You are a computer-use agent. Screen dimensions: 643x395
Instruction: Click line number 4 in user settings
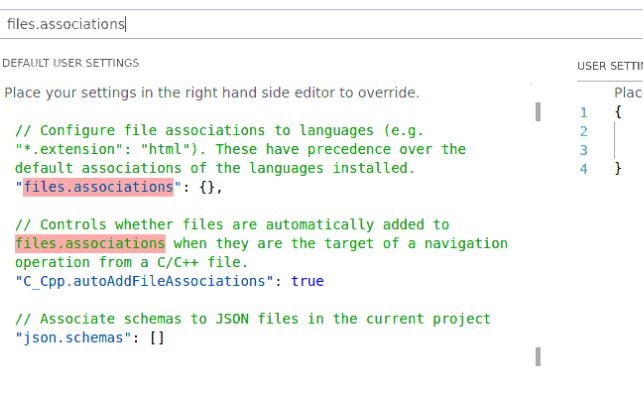584,169
